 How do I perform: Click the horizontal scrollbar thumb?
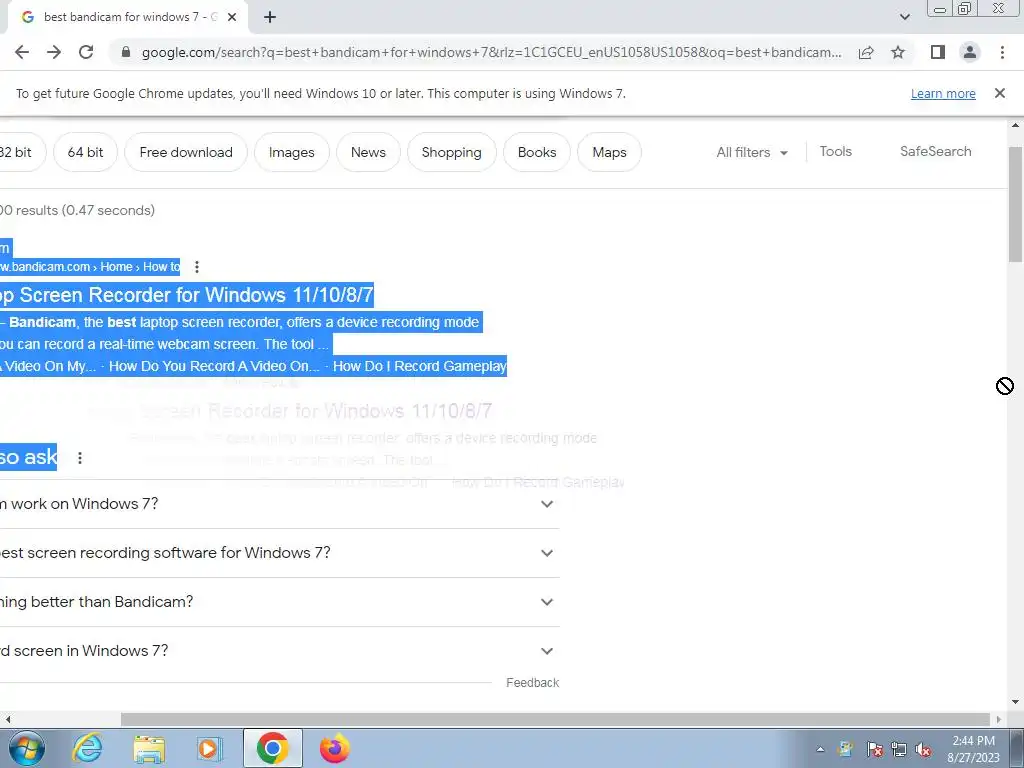(x=555, y=719)
